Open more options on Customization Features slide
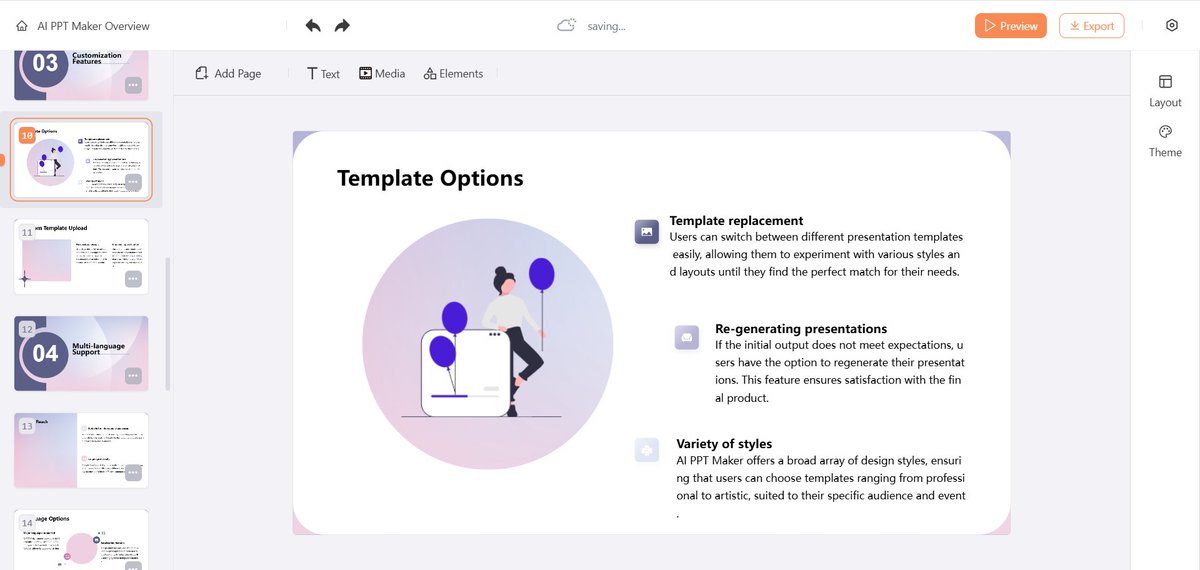 point(133,86)
